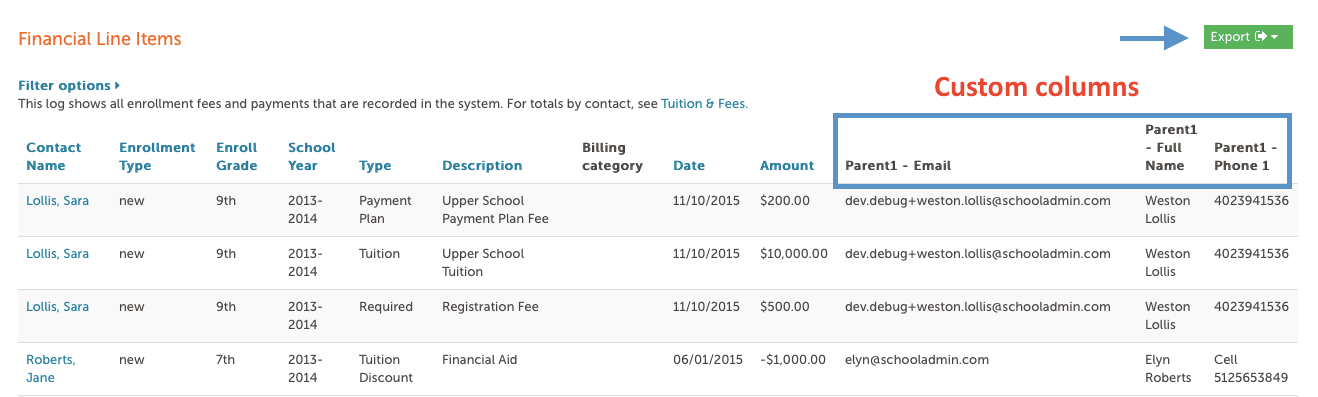Click the Billing category column header

[612, 156]
